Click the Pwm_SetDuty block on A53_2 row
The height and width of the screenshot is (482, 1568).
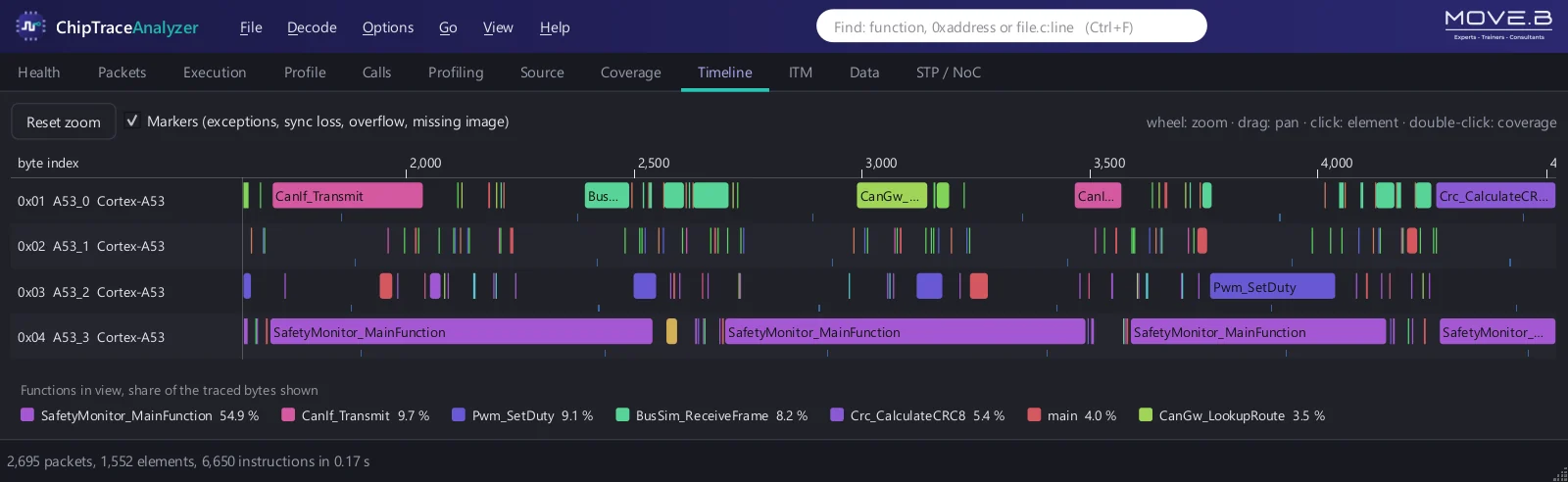click(x=1272, y=286)
